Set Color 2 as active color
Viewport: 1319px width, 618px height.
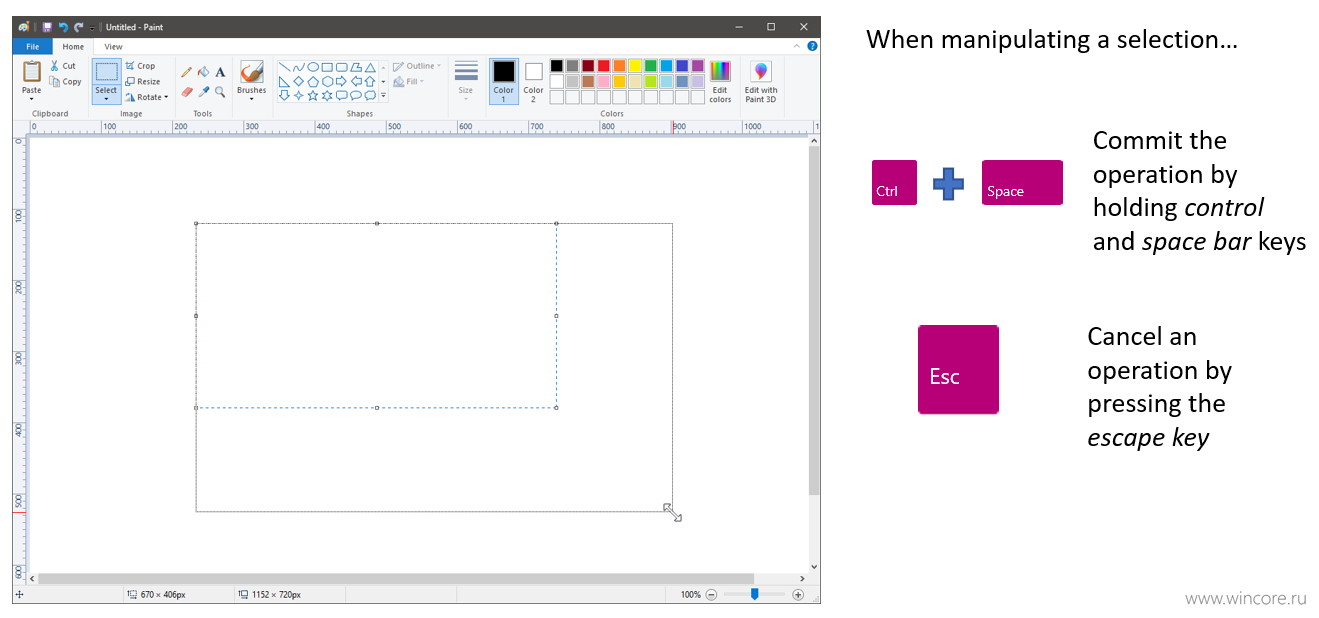[534, 81]
